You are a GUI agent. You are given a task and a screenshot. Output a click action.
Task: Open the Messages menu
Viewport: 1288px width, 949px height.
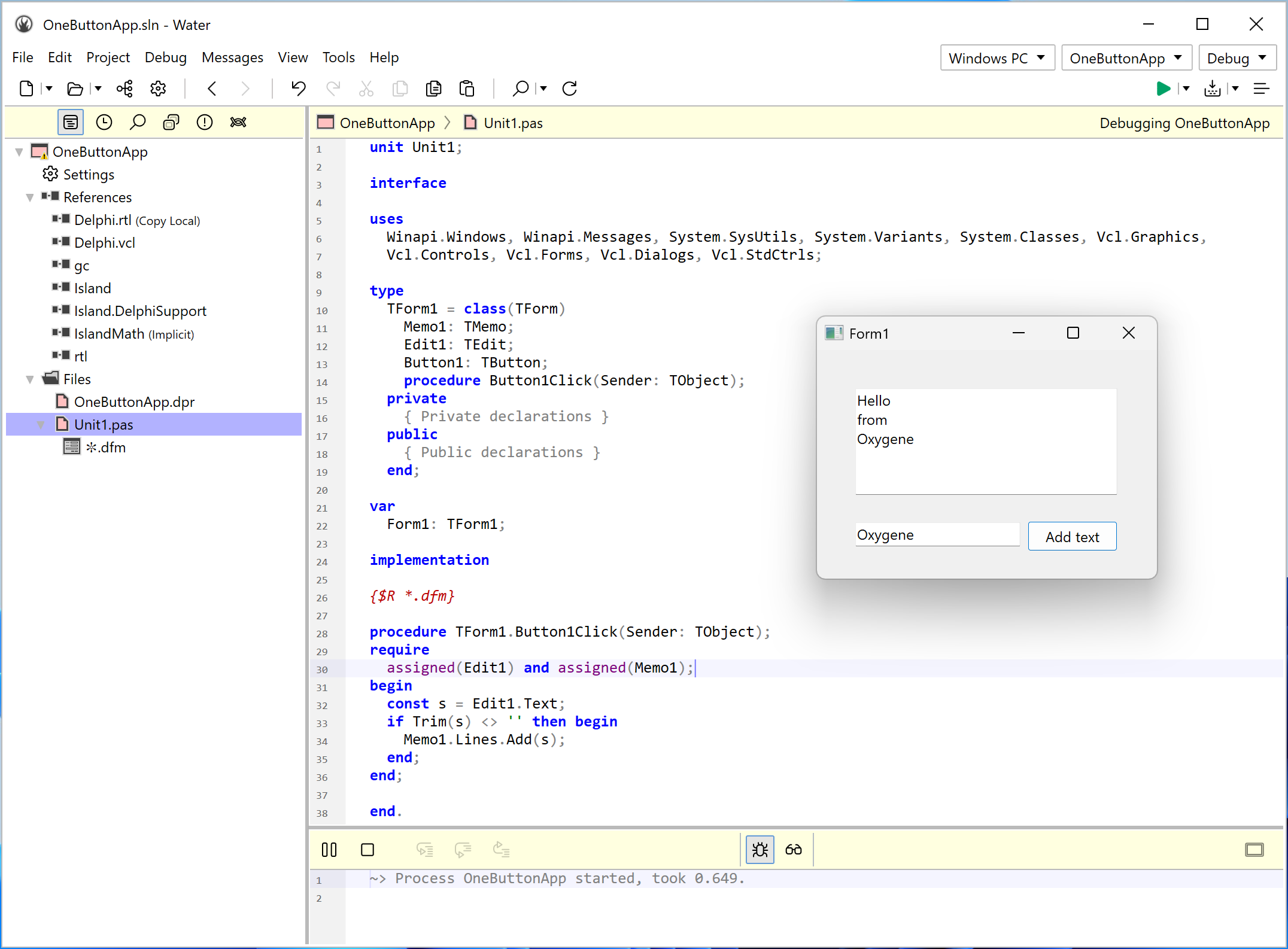click(x=232, y=57)
